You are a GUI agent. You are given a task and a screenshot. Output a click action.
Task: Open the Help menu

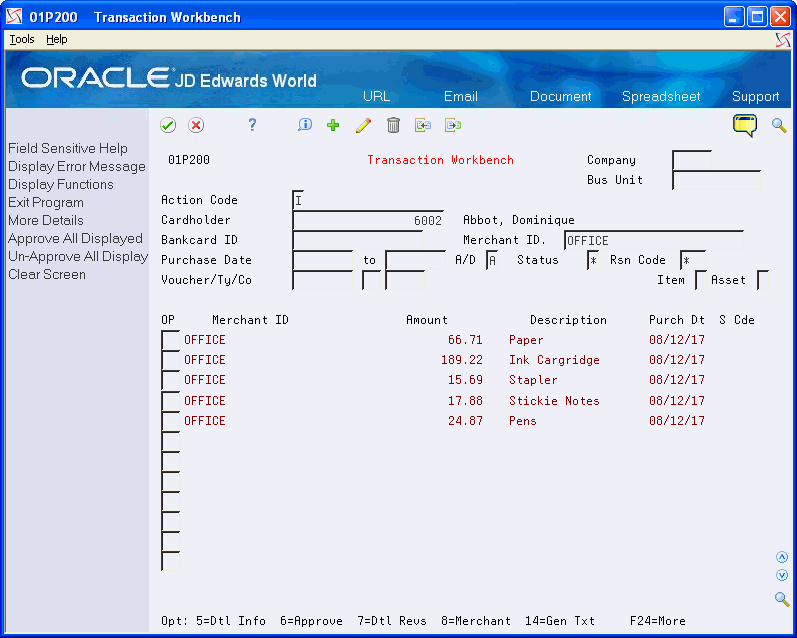(x=56, y=39)
